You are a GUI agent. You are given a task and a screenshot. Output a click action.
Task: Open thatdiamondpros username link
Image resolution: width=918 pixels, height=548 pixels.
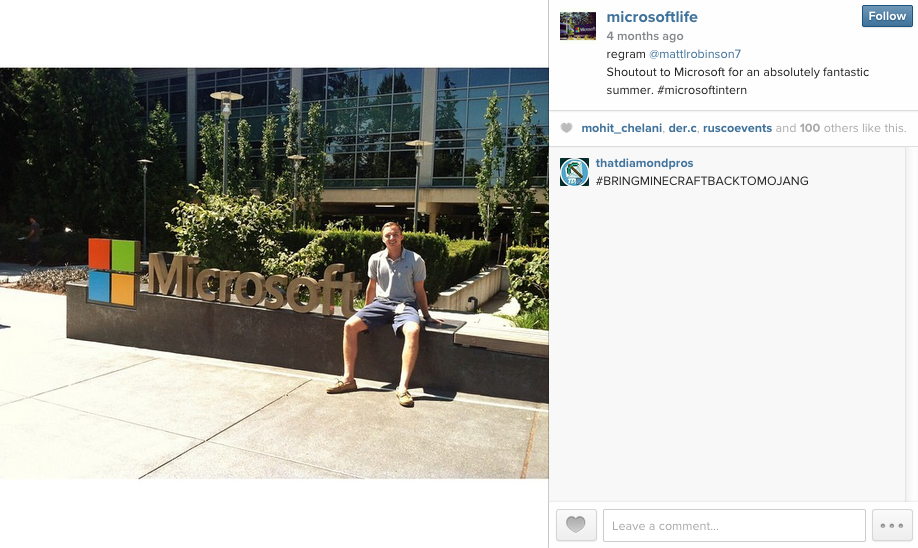coord(644,163)
